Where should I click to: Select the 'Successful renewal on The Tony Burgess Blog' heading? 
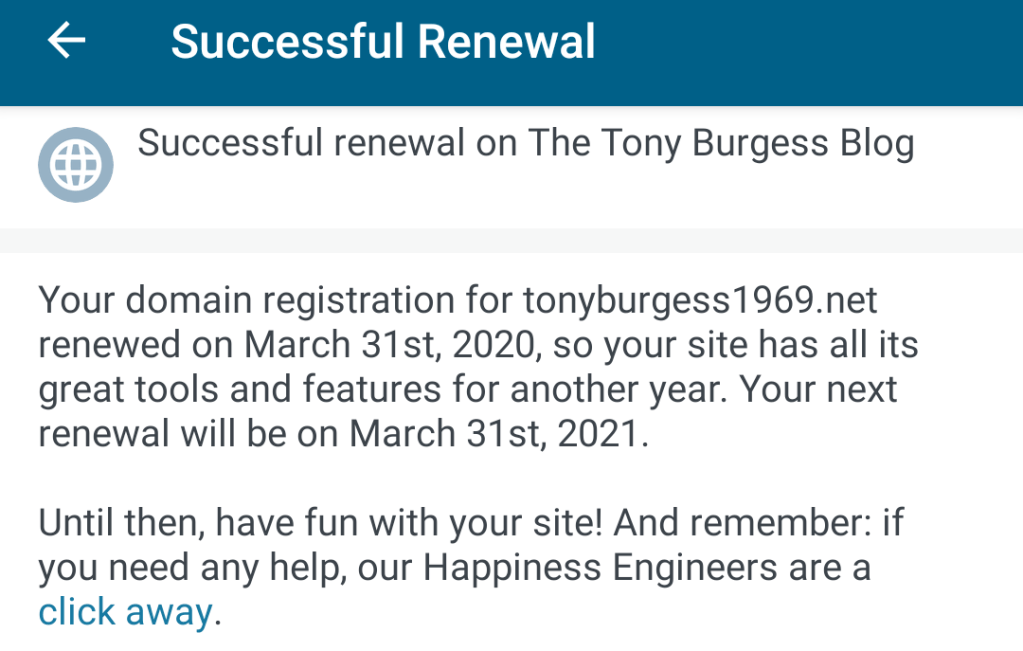pos(525,144)
